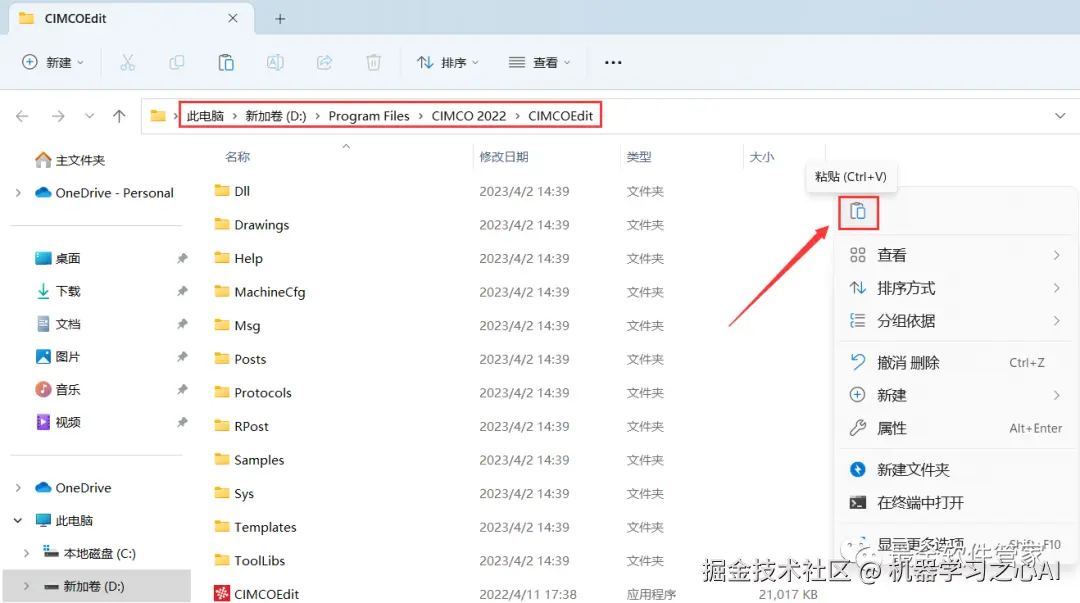Choose 新建文件夹 in context menu
This screenshot has height=603, width=1080.
point(955,469)
